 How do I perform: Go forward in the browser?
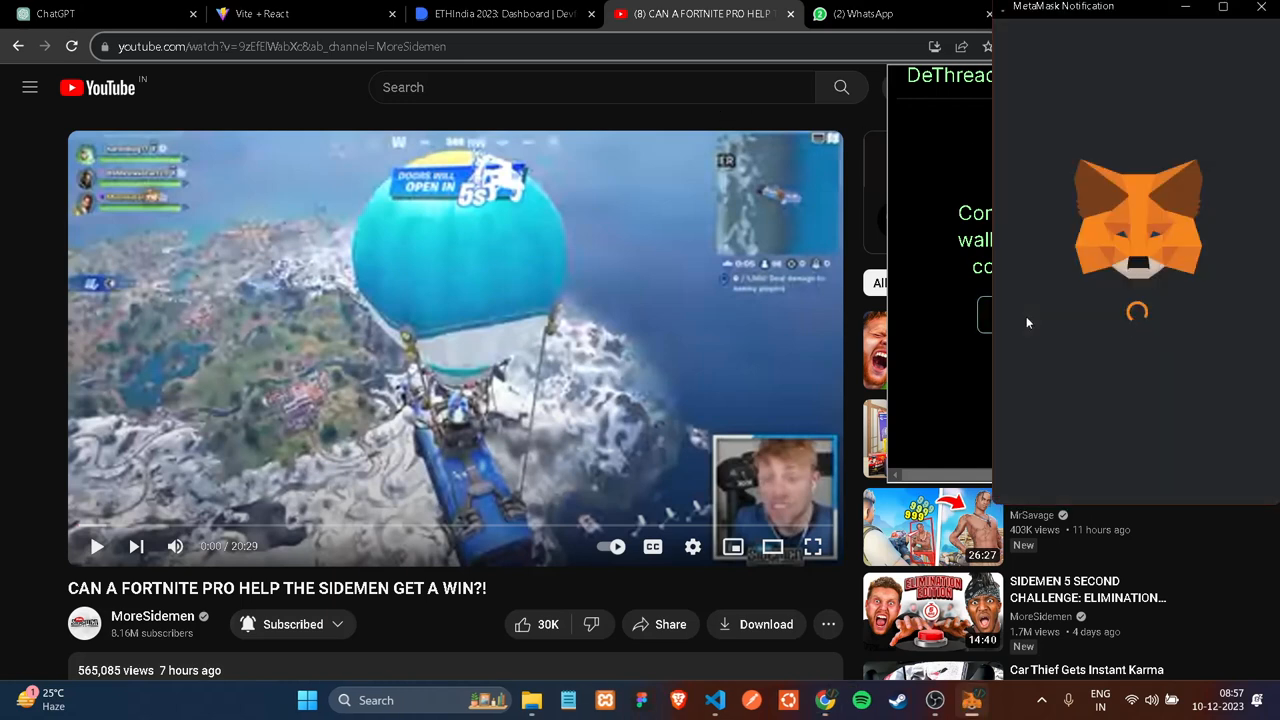click(x=45, y=46)
